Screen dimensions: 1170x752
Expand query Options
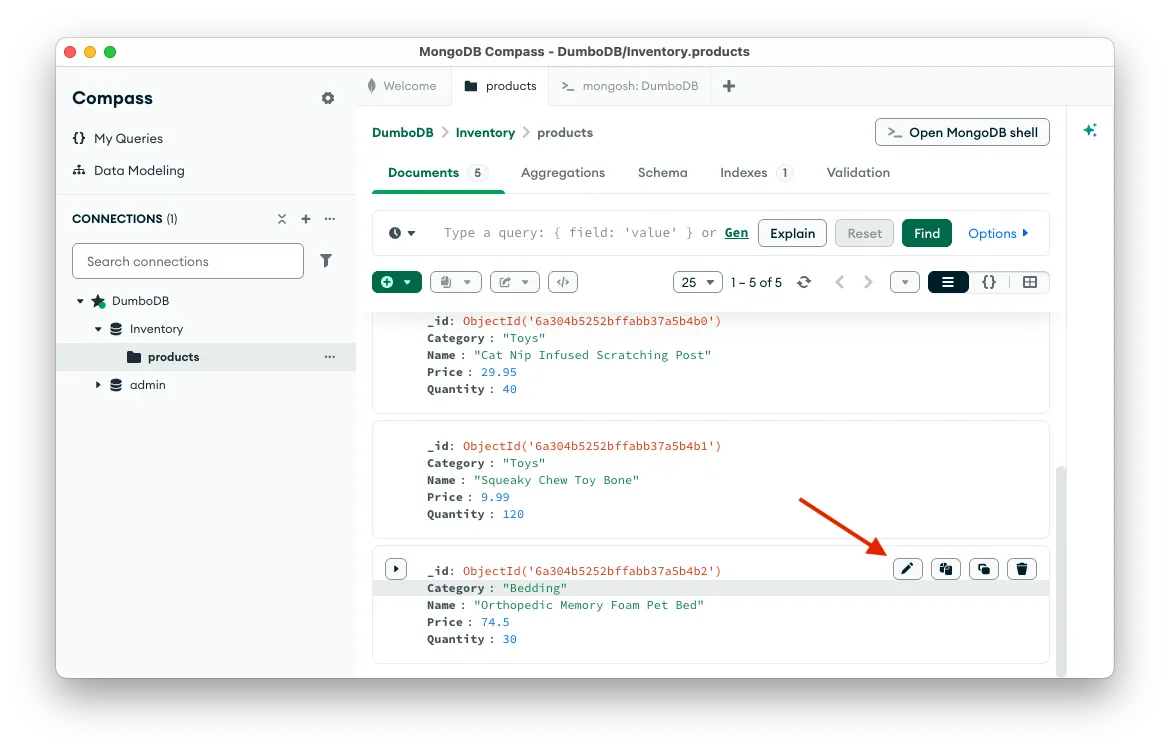point(998,234)
